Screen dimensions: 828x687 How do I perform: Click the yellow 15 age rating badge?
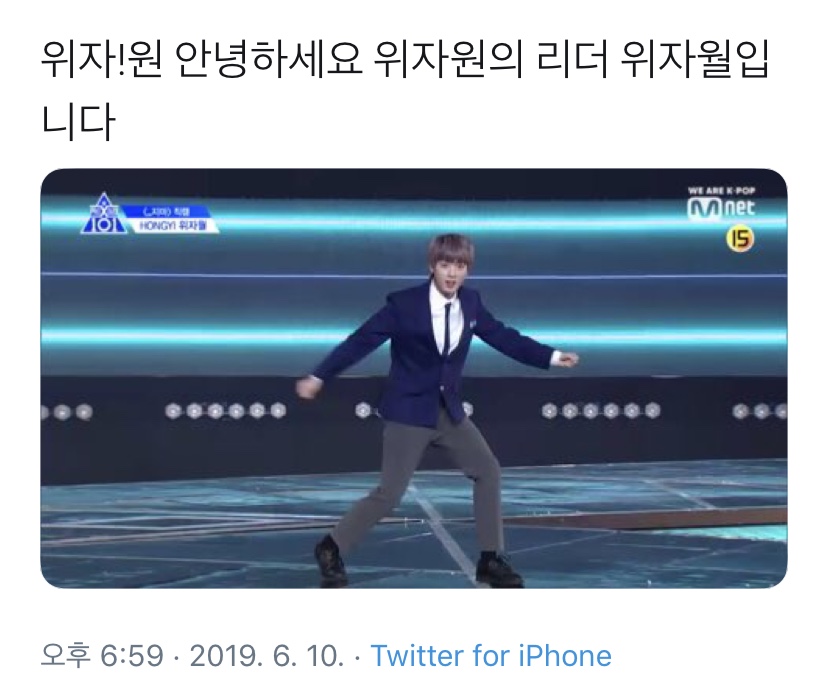pyautogui.click(x=740, y=239)
